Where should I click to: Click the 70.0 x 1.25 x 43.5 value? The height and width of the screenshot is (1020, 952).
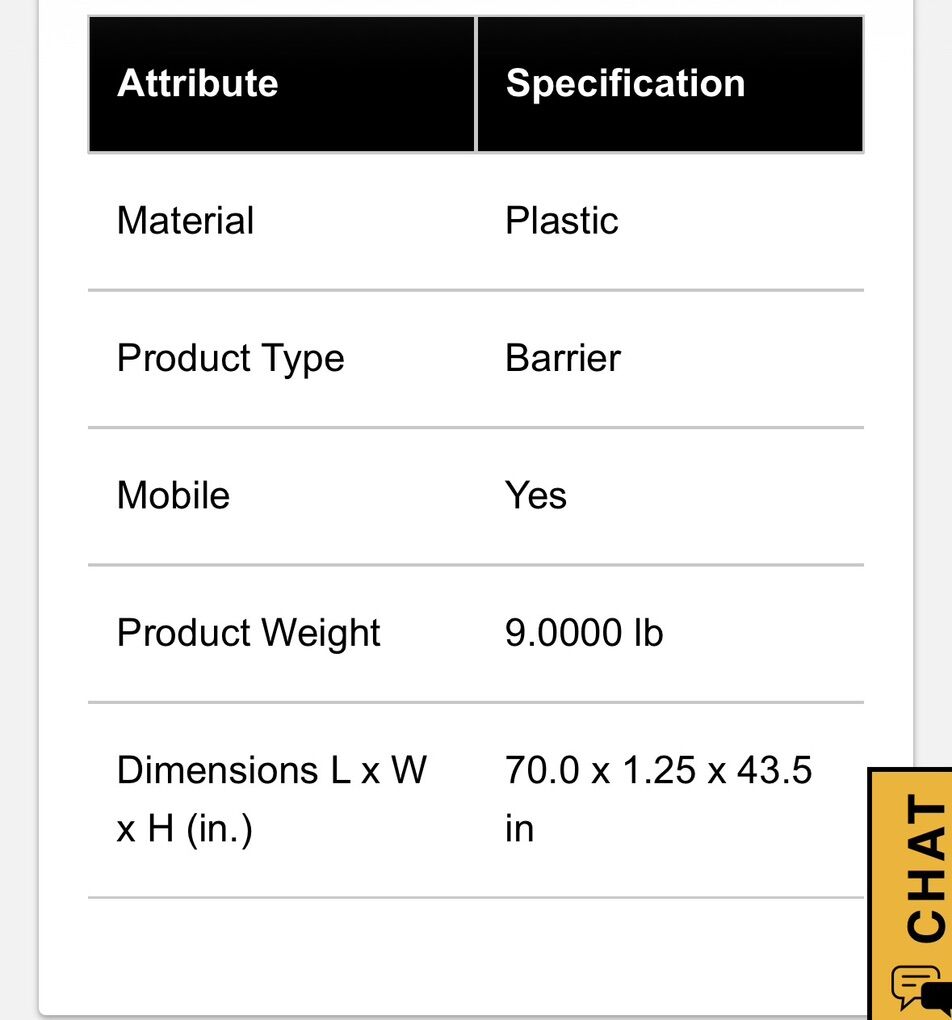[x=658, y=771]
